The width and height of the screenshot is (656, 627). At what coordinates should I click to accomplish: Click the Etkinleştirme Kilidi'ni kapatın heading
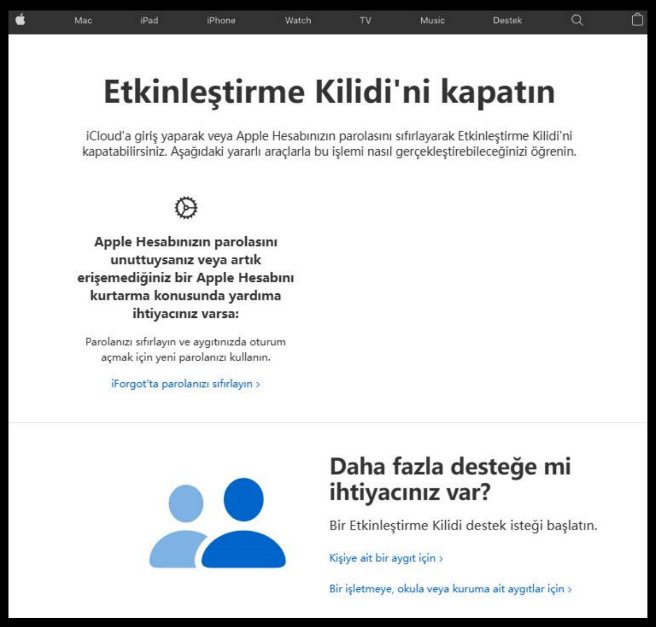pos(329,92)
